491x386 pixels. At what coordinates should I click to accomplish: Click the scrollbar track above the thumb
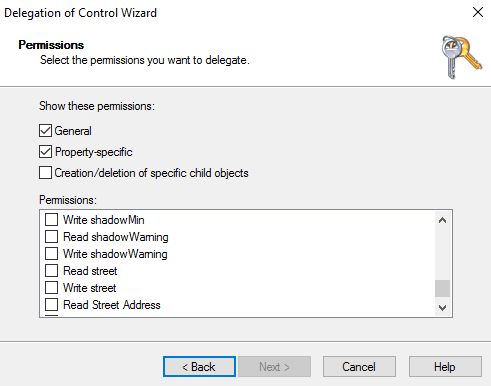pyautogui.click(x=442, y=254)
